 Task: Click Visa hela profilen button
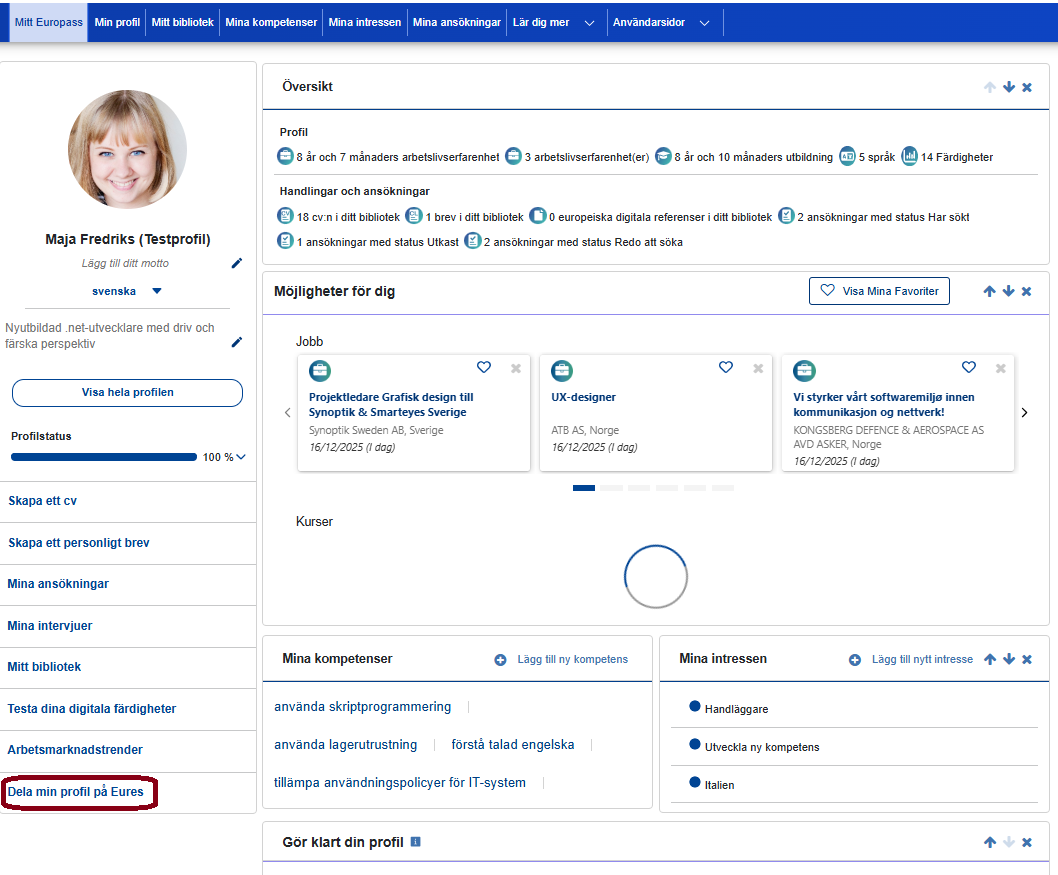pyautogui.click(x=127, y=393)
